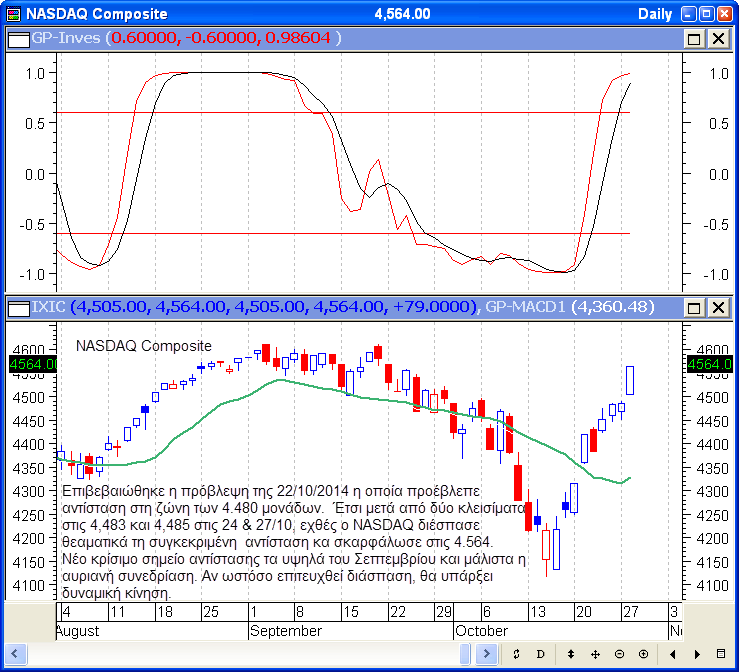The width and height of the screenshot is (739, 672).
Task: Click the 'D' daily periodicity button
Action: [x=541, y=654]
